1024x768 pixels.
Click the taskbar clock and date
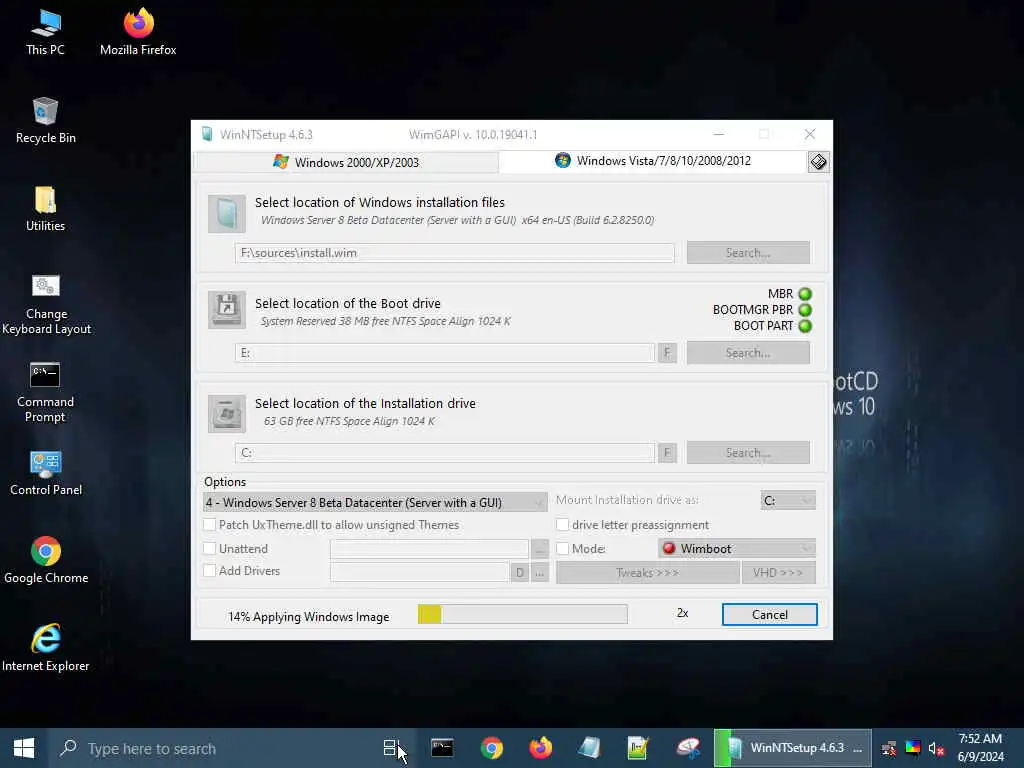pyautogui.click(x=980, y=748)
